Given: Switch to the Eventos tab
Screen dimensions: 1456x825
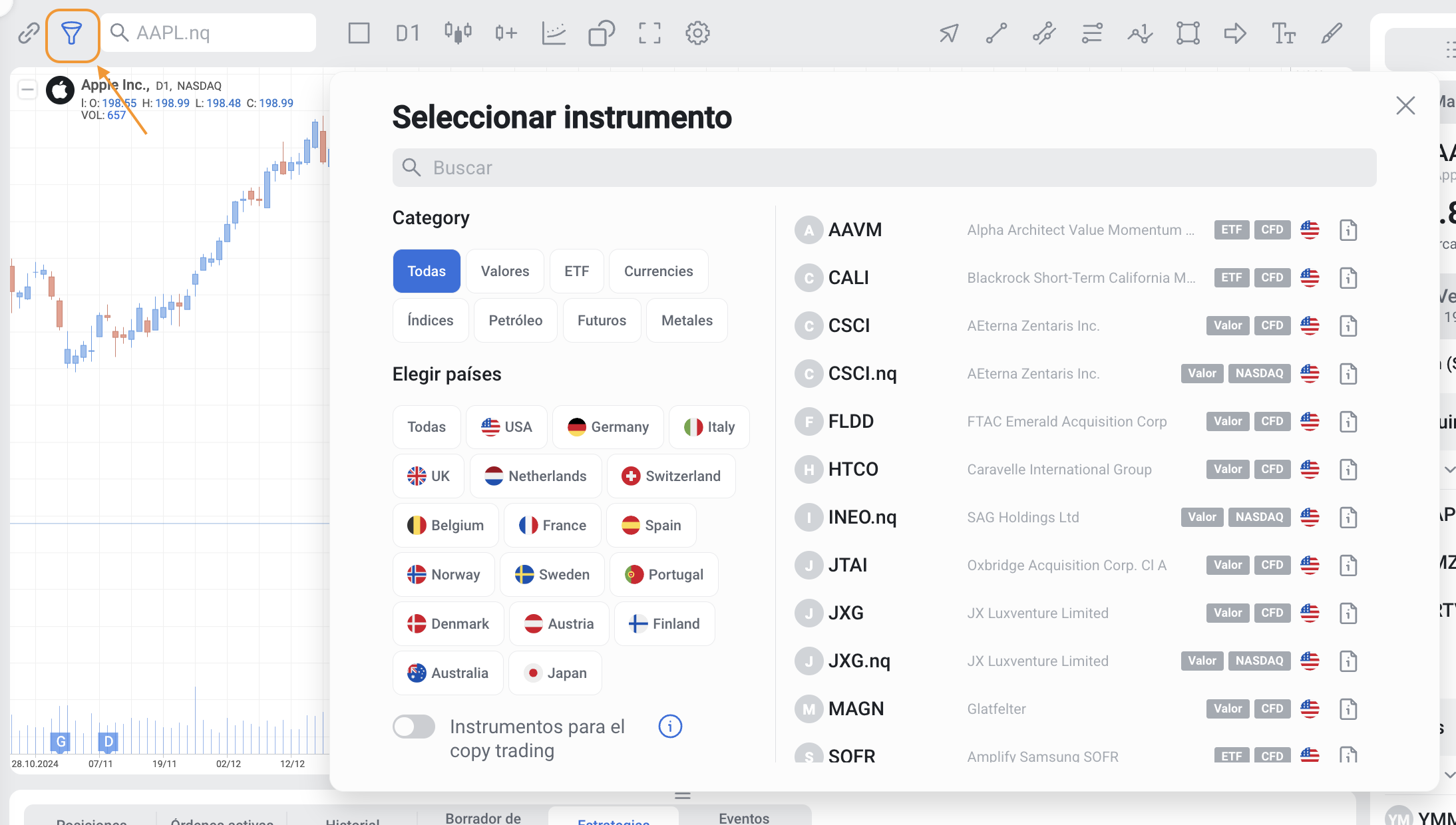Looking at the screenshot, I should coord(744,818).
